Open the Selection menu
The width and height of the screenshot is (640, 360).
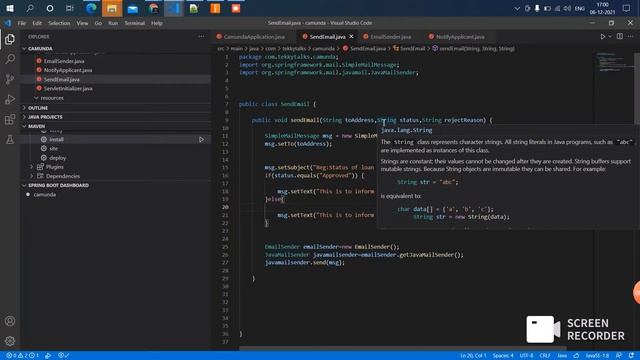point(59,23)
